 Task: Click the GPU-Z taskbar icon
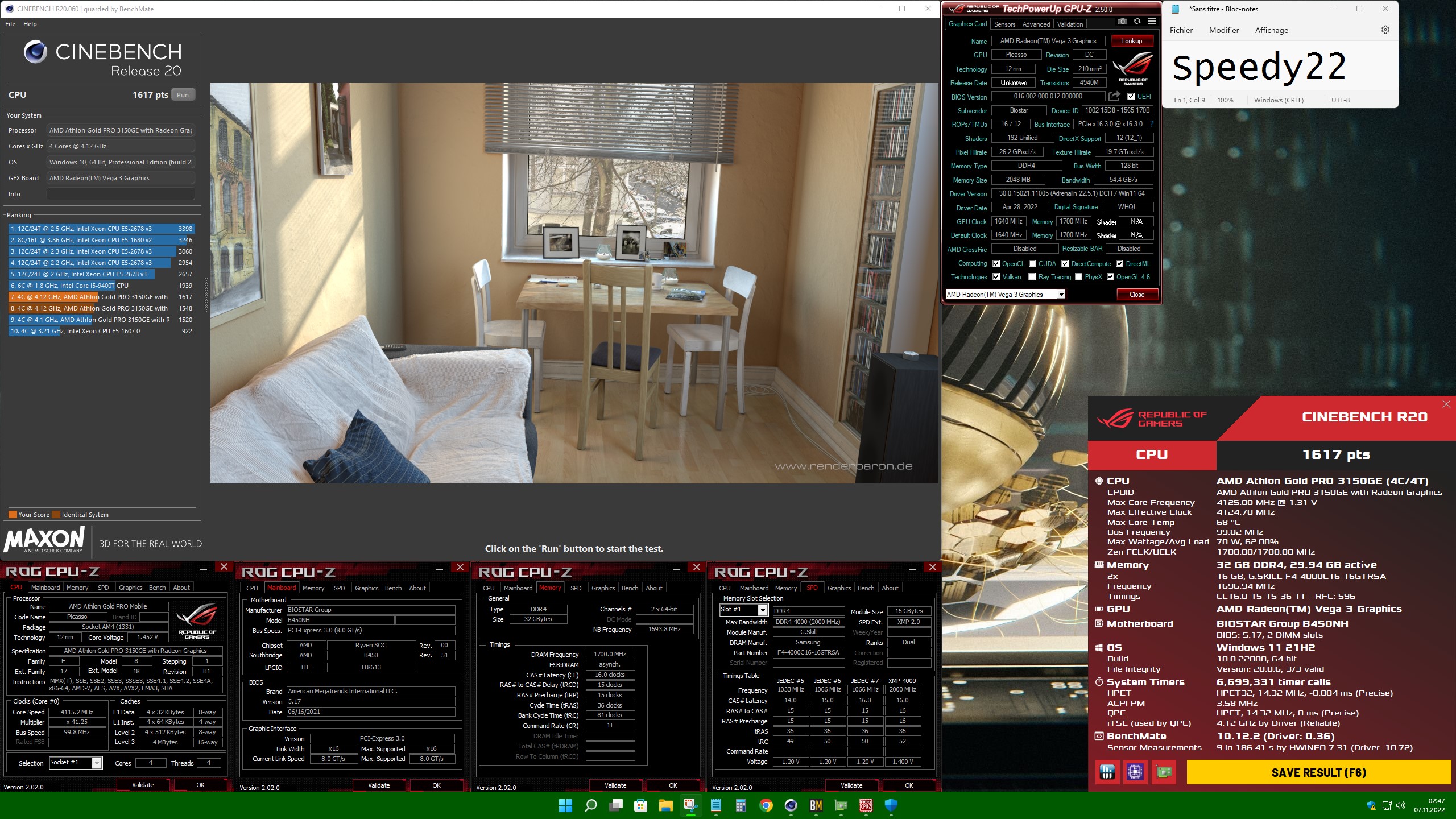coord(841,805)
